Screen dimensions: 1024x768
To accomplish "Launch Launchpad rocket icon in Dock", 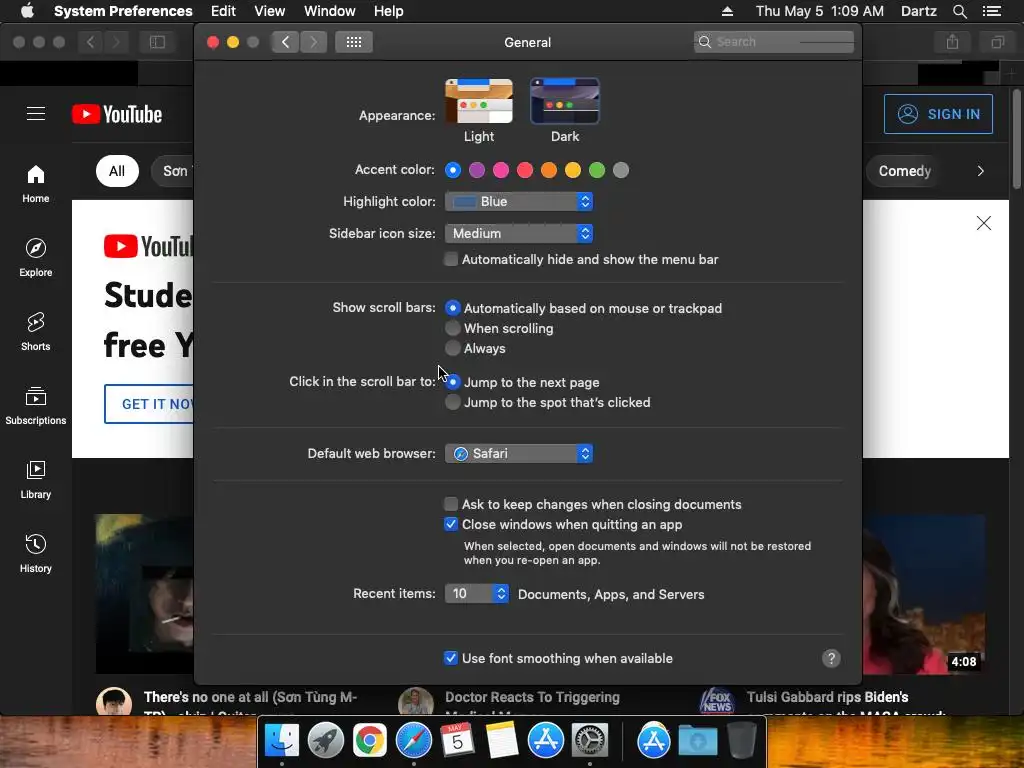I will tap(325, 740).
